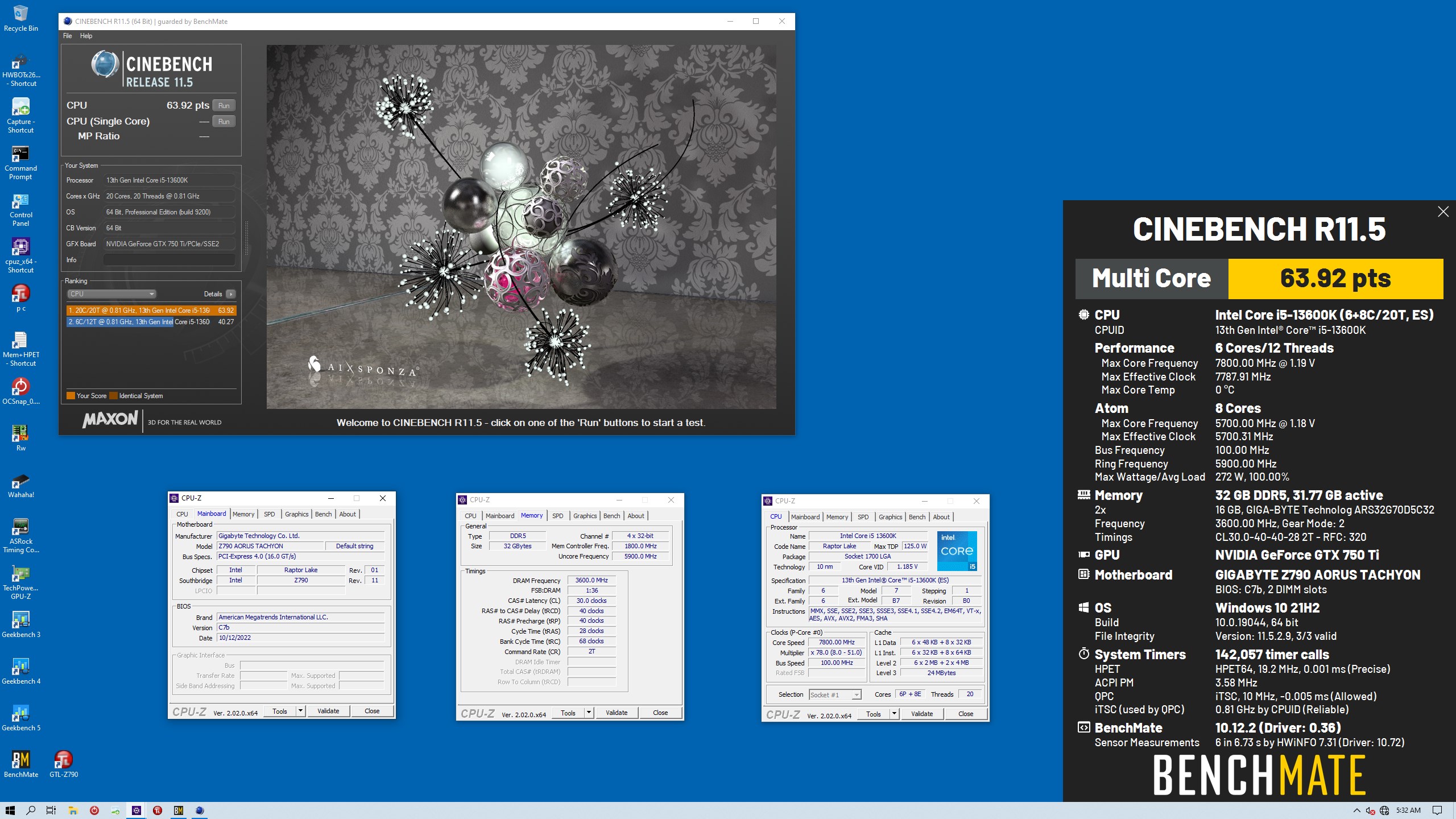Click Validate in Memory CPU-Z window
This screenshot has height=819, width=1456.
tap(617, 713)
